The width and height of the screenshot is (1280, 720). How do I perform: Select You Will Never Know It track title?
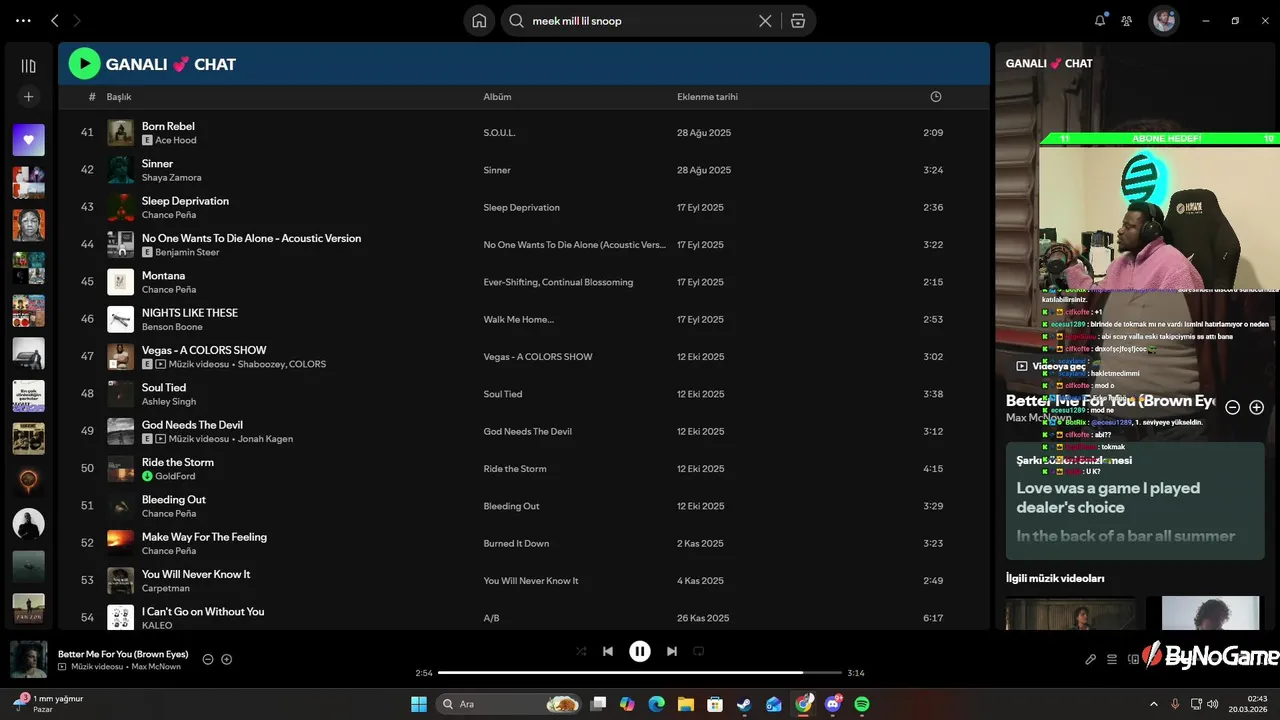[x=196, y=574]
